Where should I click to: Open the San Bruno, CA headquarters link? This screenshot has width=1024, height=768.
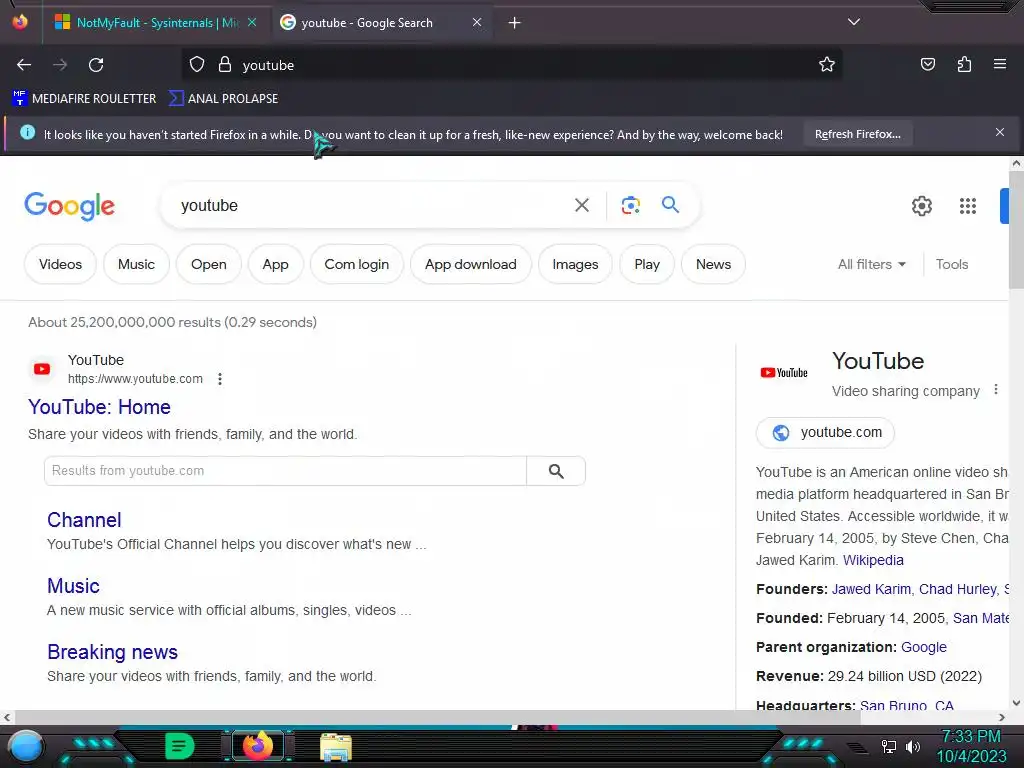[x=906, y=705]
